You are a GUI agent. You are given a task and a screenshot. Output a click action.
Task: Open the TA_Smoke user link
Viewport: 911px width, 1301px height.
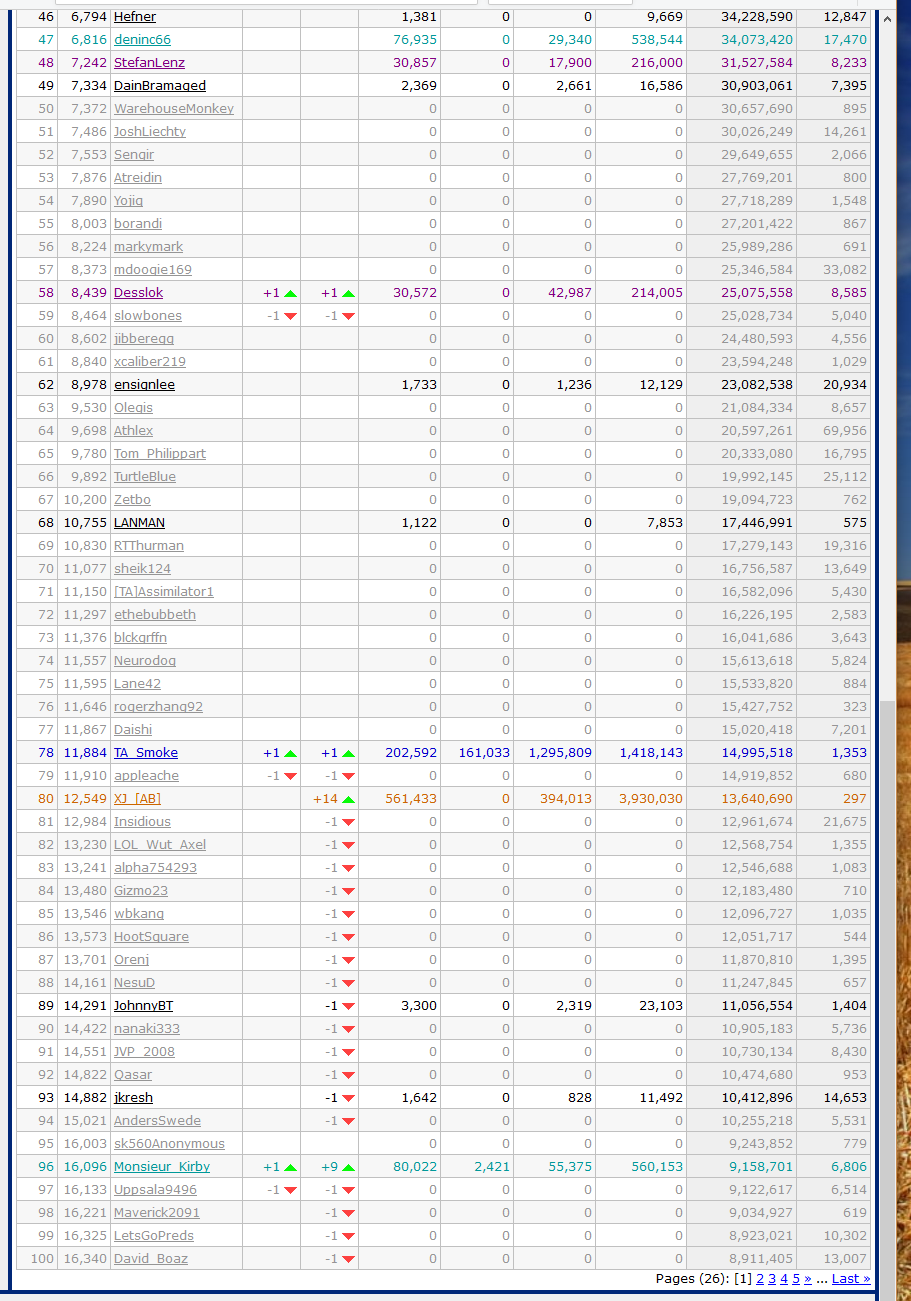[x=146, y=753]
